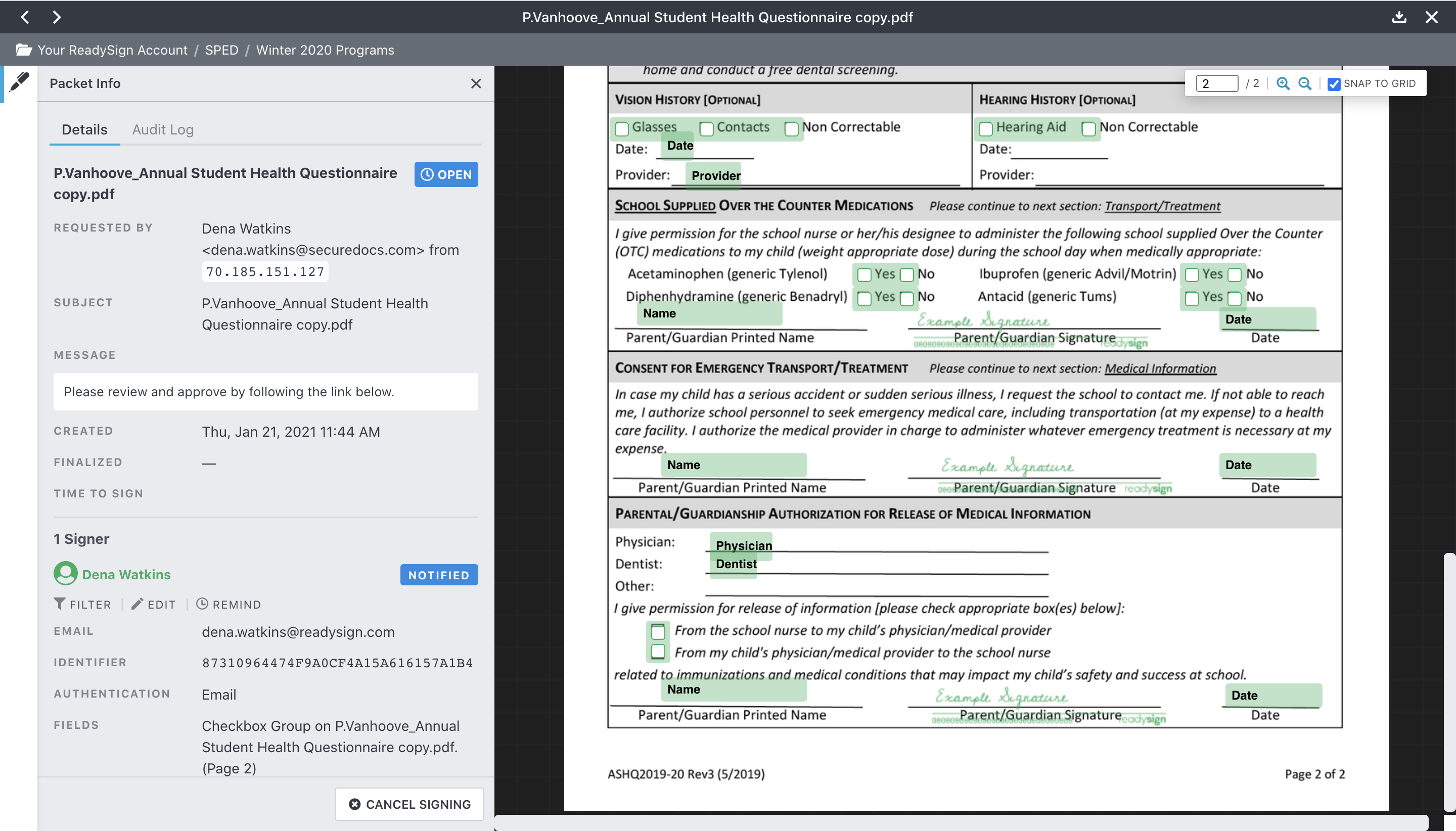Check No for Antacid

pyautogui.click(x=1235, y=299)
